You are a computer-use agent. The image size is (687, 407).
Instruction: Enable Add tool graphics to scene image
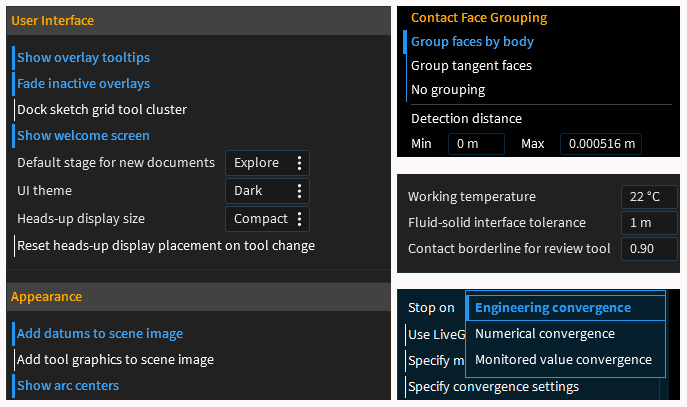tap(115, 360)
